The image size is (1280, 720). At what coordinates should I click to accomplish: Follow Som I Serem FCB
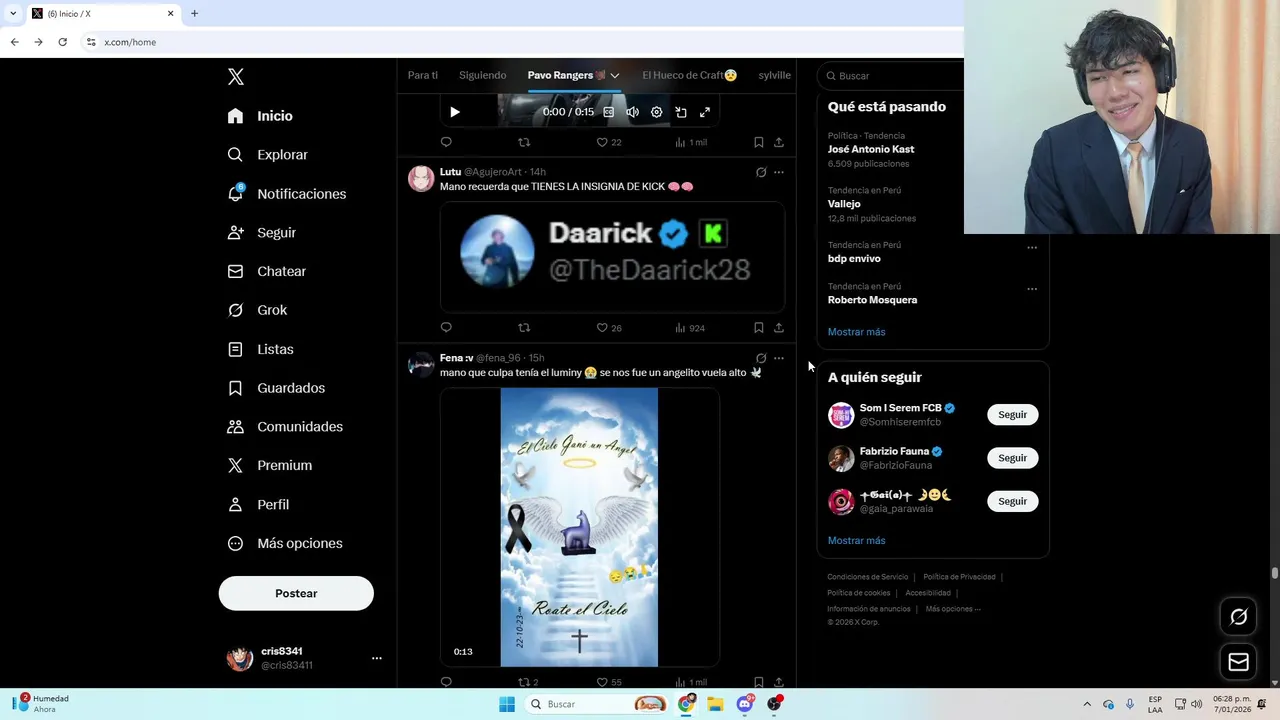tap(1012, 415)
